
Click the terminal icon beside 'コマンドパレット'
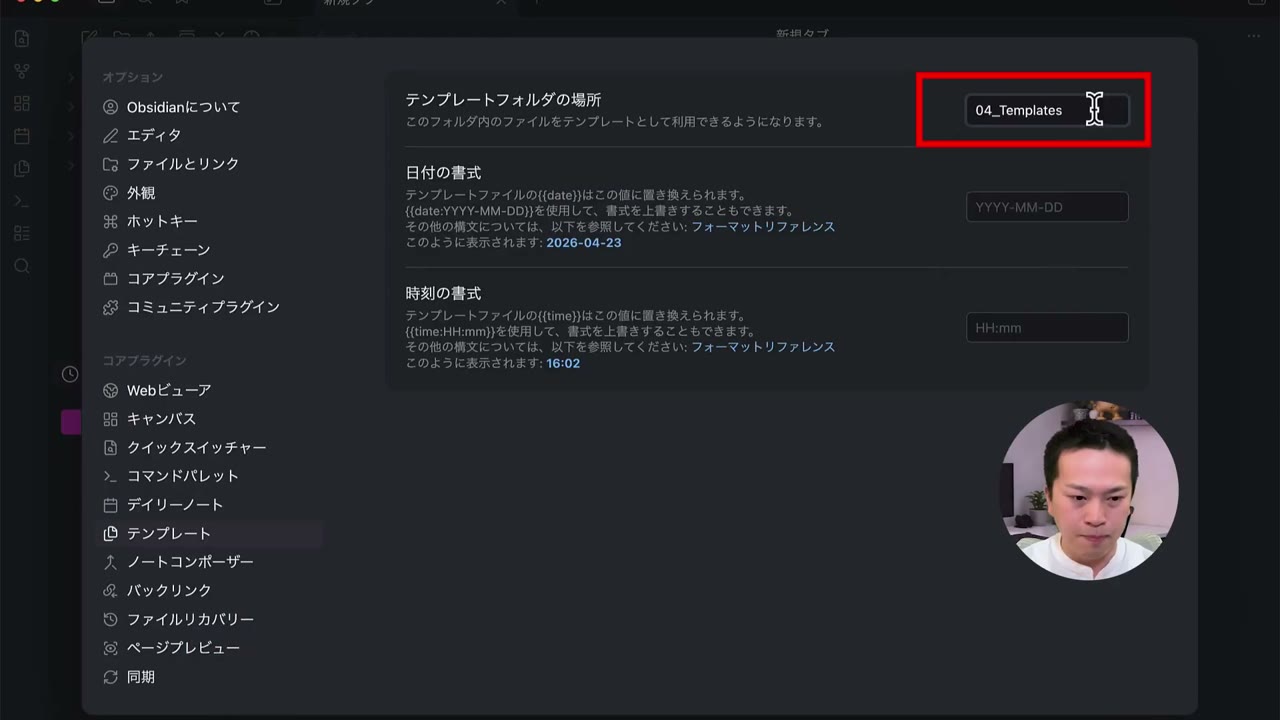click(x=111, y=476)
